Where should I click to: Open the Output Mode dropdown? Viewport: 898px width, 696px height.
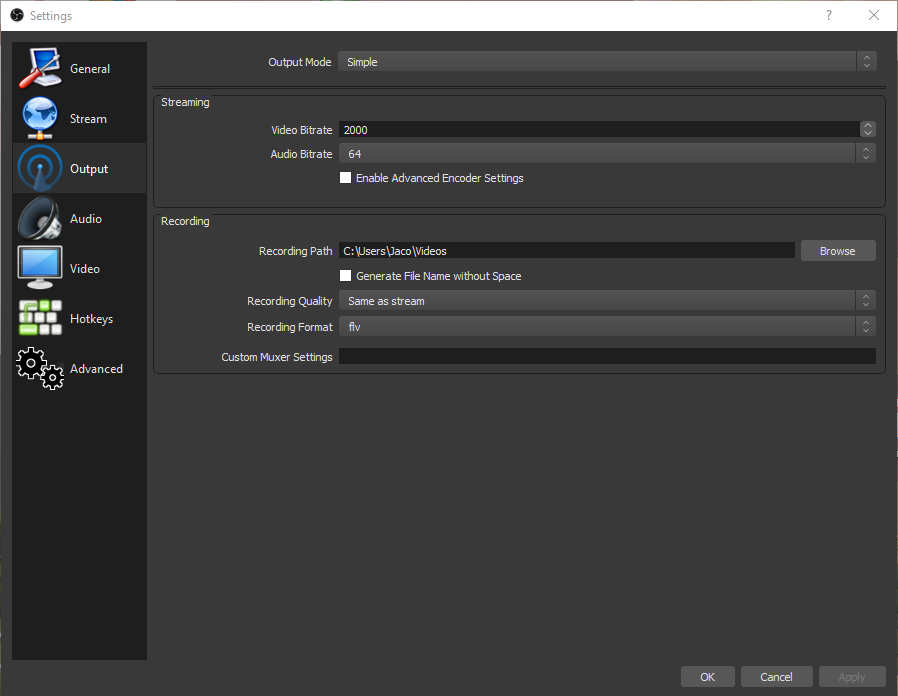point(607,62)
